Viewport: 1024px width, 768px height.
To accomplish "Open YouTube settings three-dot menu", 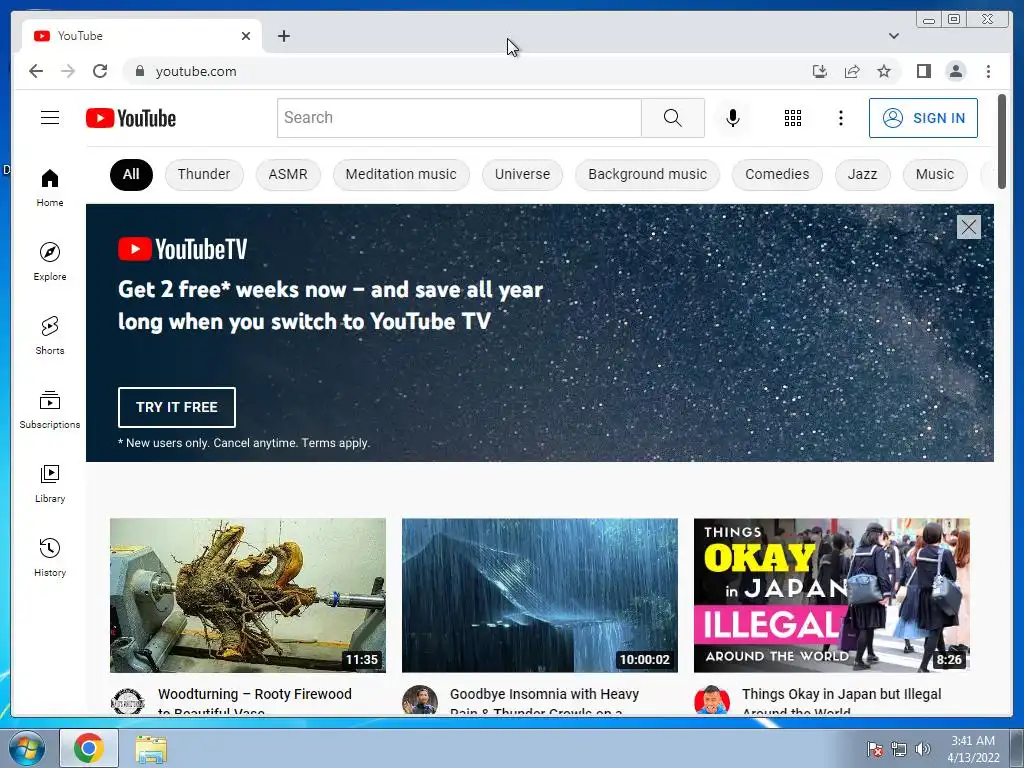I will [840, 118].
